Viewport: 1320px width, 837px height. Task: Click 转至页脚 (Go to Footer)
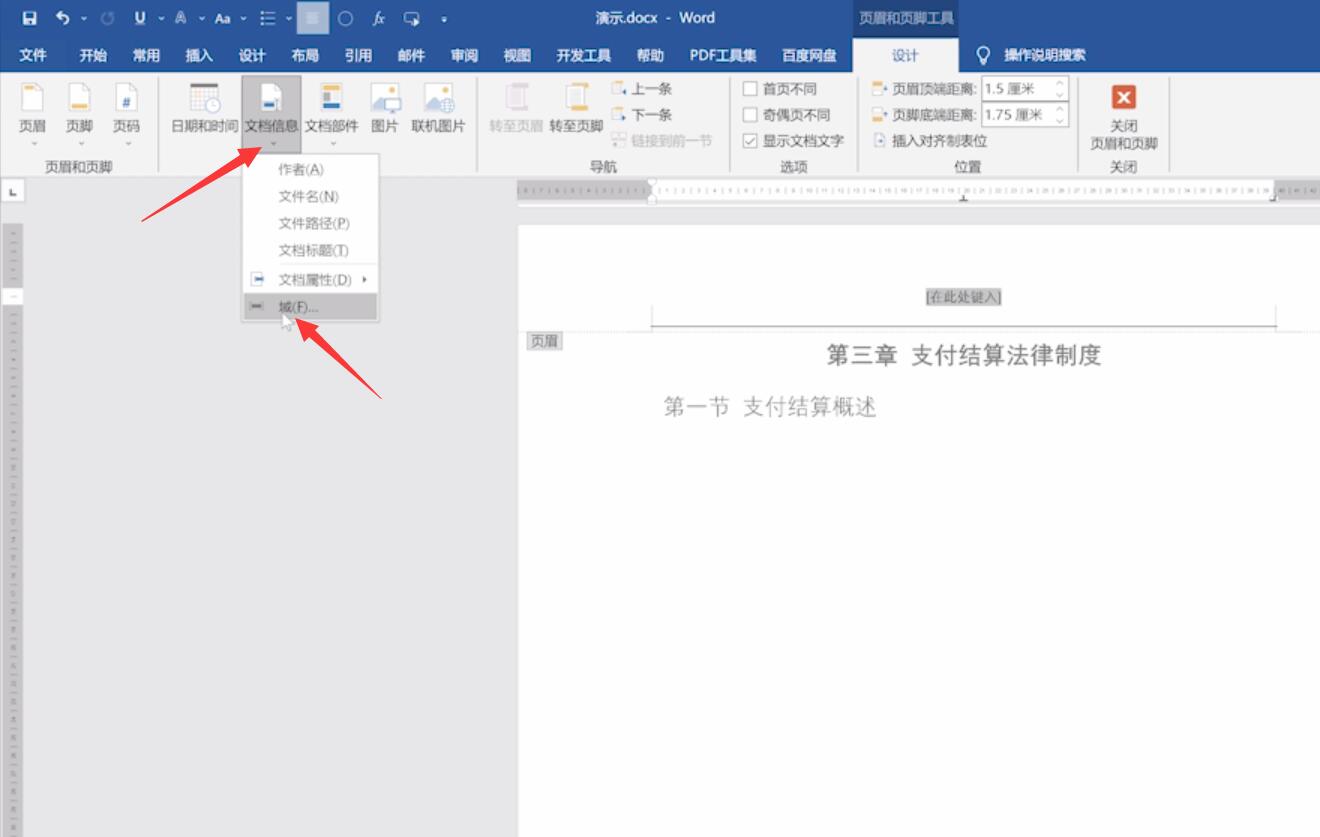pyautogui.click(x=576, y=108)
